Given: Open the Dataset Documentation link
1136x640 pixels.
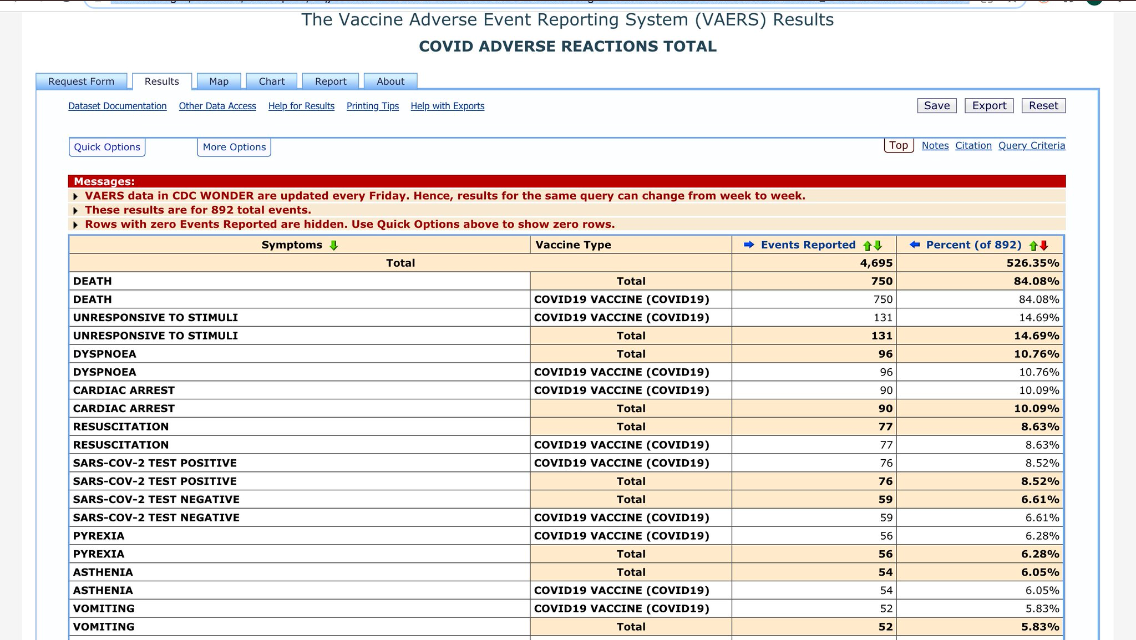Looking at the screenshot, I should click(x=117, y=106).
